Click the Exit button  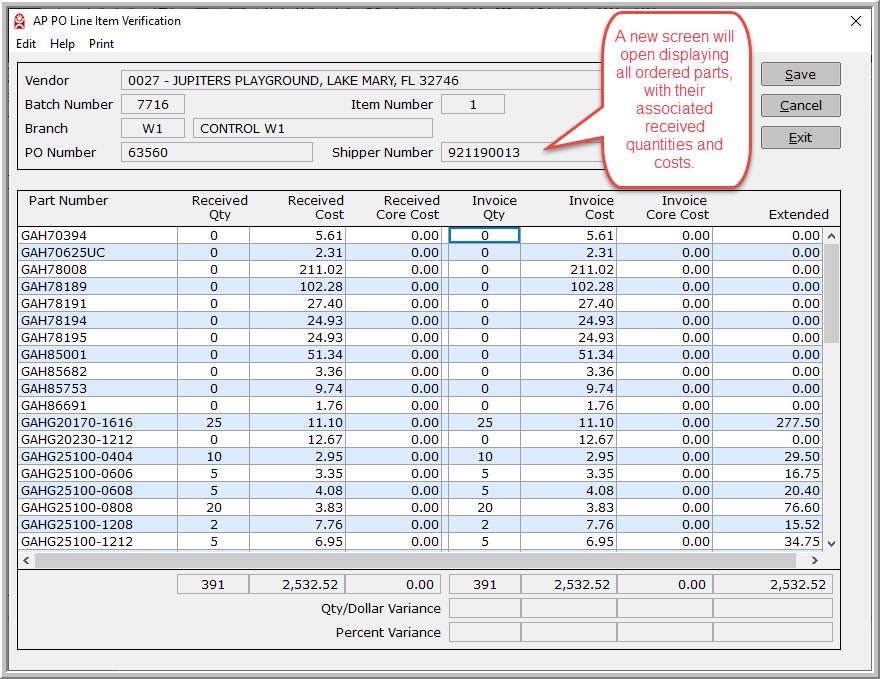pyautogui.click(x=800, y=137)
